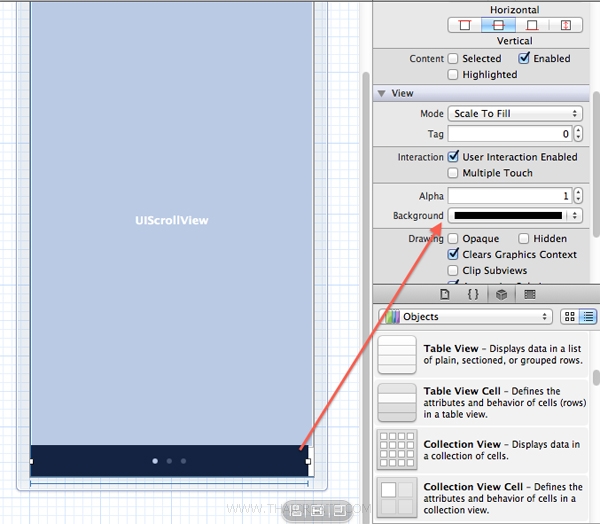This screenshot has width=600, height=524.
Task: Check the Selected content checkbox
Action: click(x=453, y=59)
